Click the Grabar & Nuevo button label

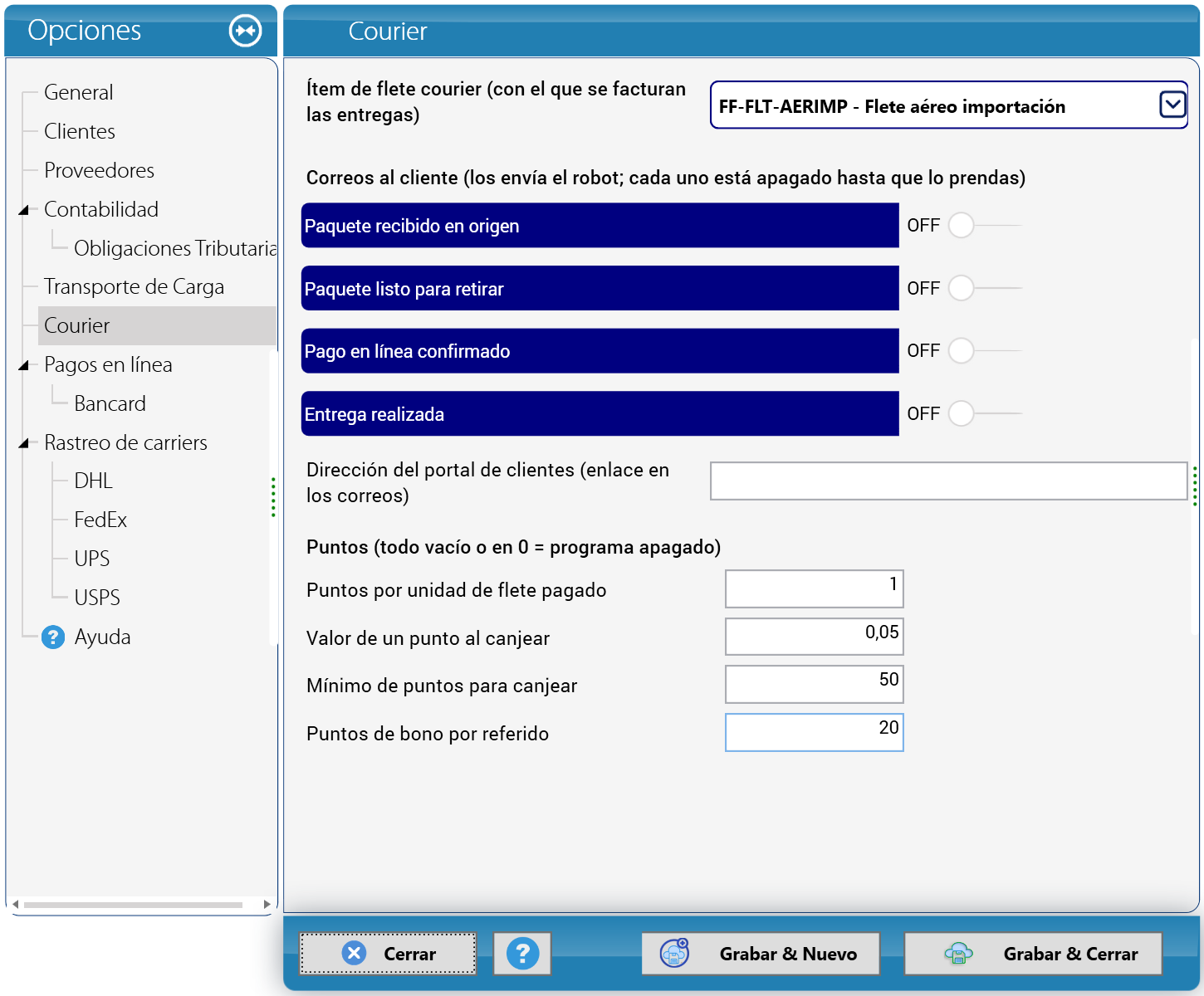(788, 954)
